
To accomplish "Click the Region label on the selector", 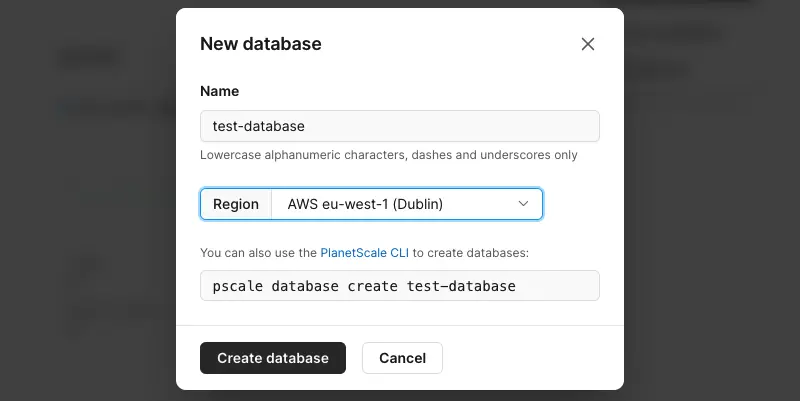I will 236,204.
